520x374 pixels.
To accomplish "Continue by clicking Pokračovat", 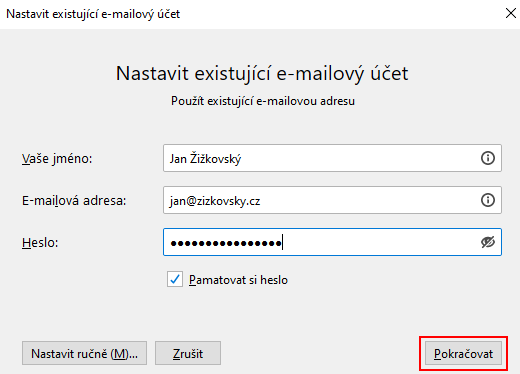I will pyautogui.click(x=463, y=353).
